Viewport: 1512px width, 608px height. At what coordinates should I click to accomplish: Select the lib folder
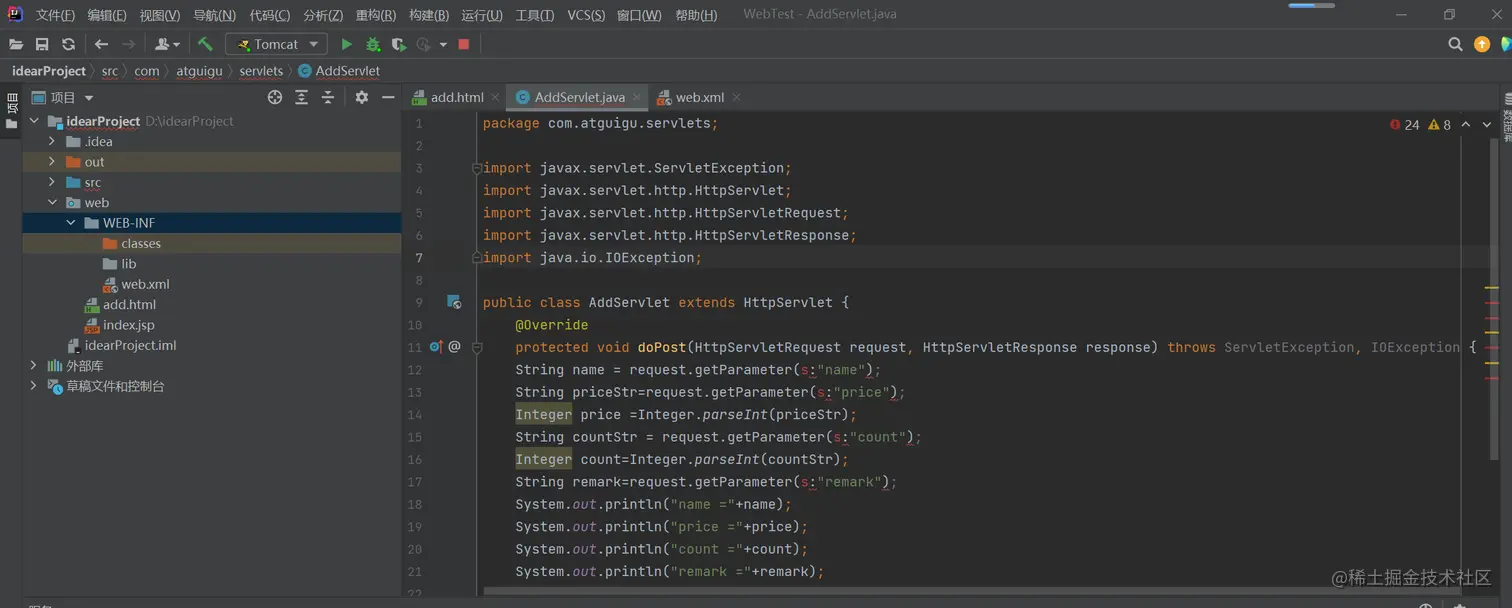[212, 264]
